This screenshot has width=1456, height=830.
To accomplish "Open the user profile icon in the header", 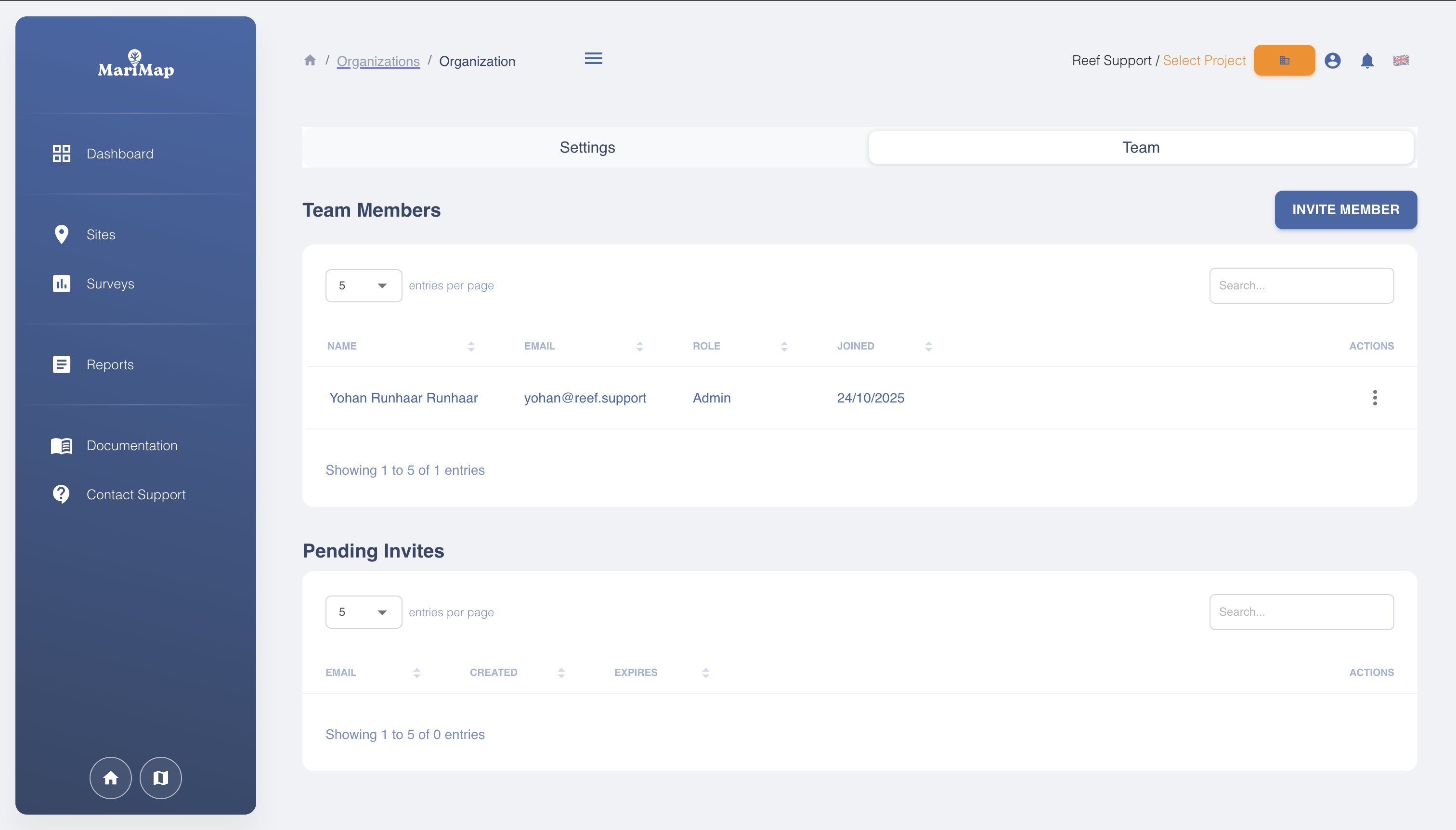I will tap(1333, 61).
